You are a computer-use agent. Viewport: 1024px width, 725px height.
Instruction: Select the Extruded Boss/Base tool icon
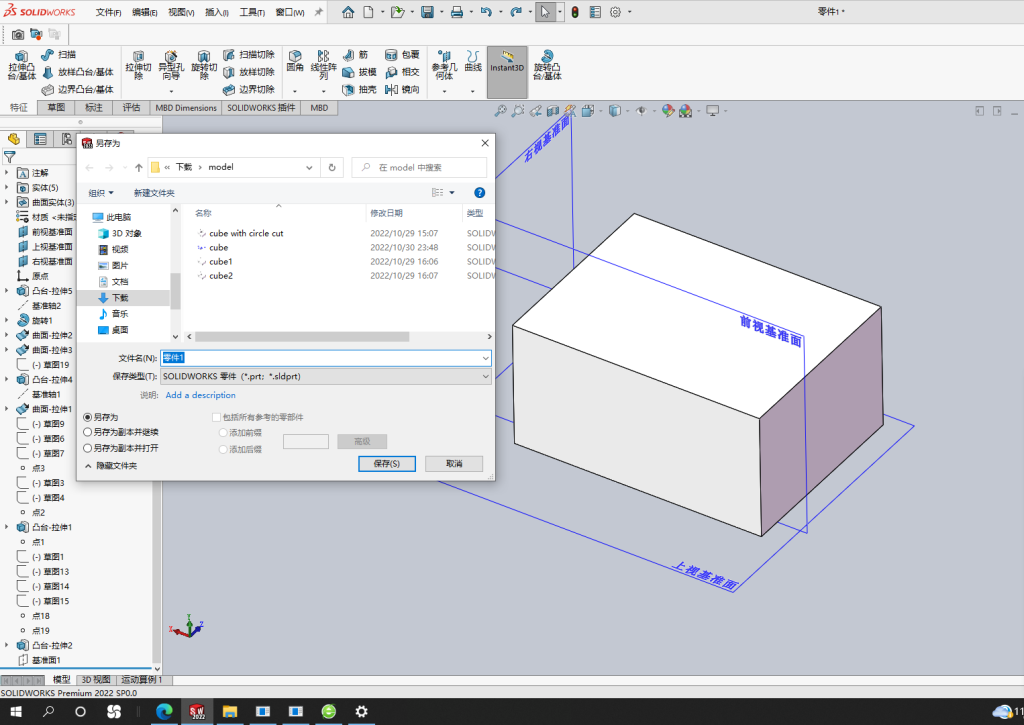pyautogui.click(x=22, y=65)
